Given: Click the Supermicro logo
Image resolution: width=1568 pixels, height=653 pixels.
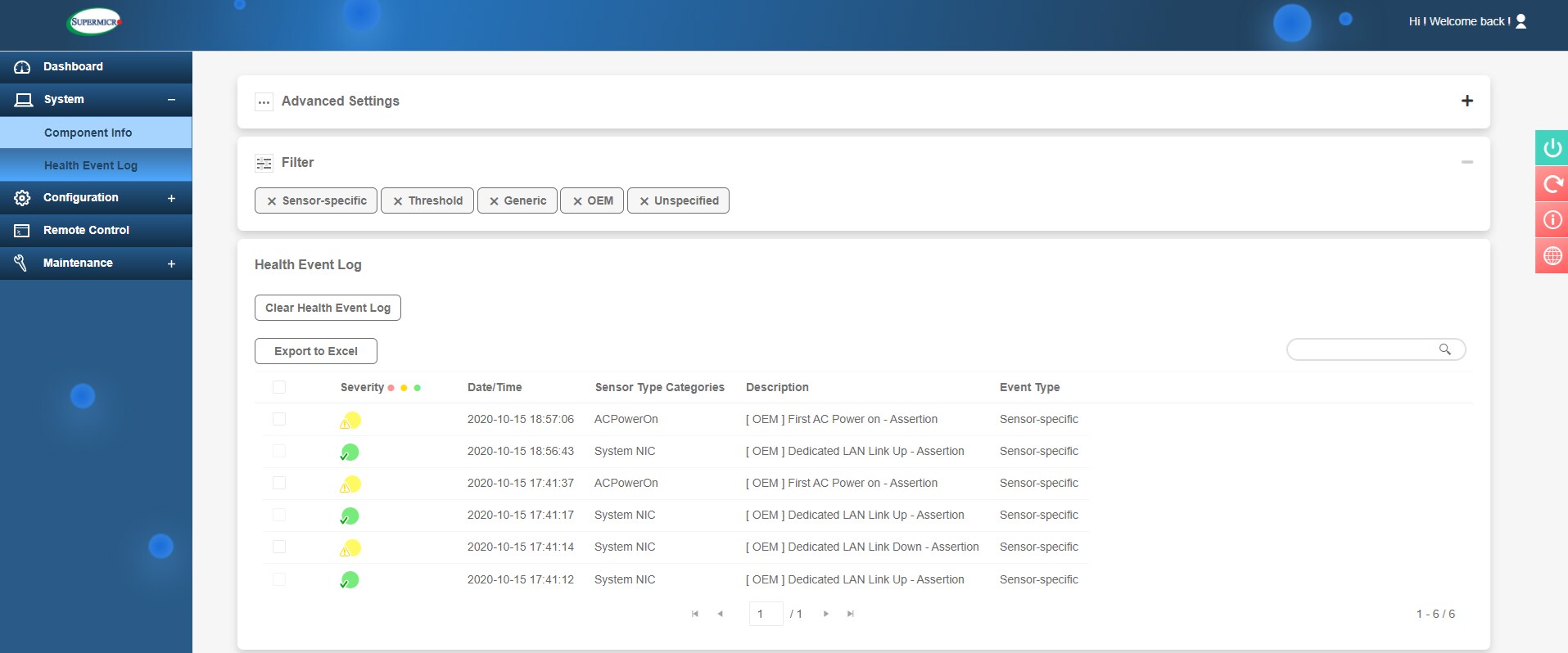Looking at the screenshot, I should 95,22.
